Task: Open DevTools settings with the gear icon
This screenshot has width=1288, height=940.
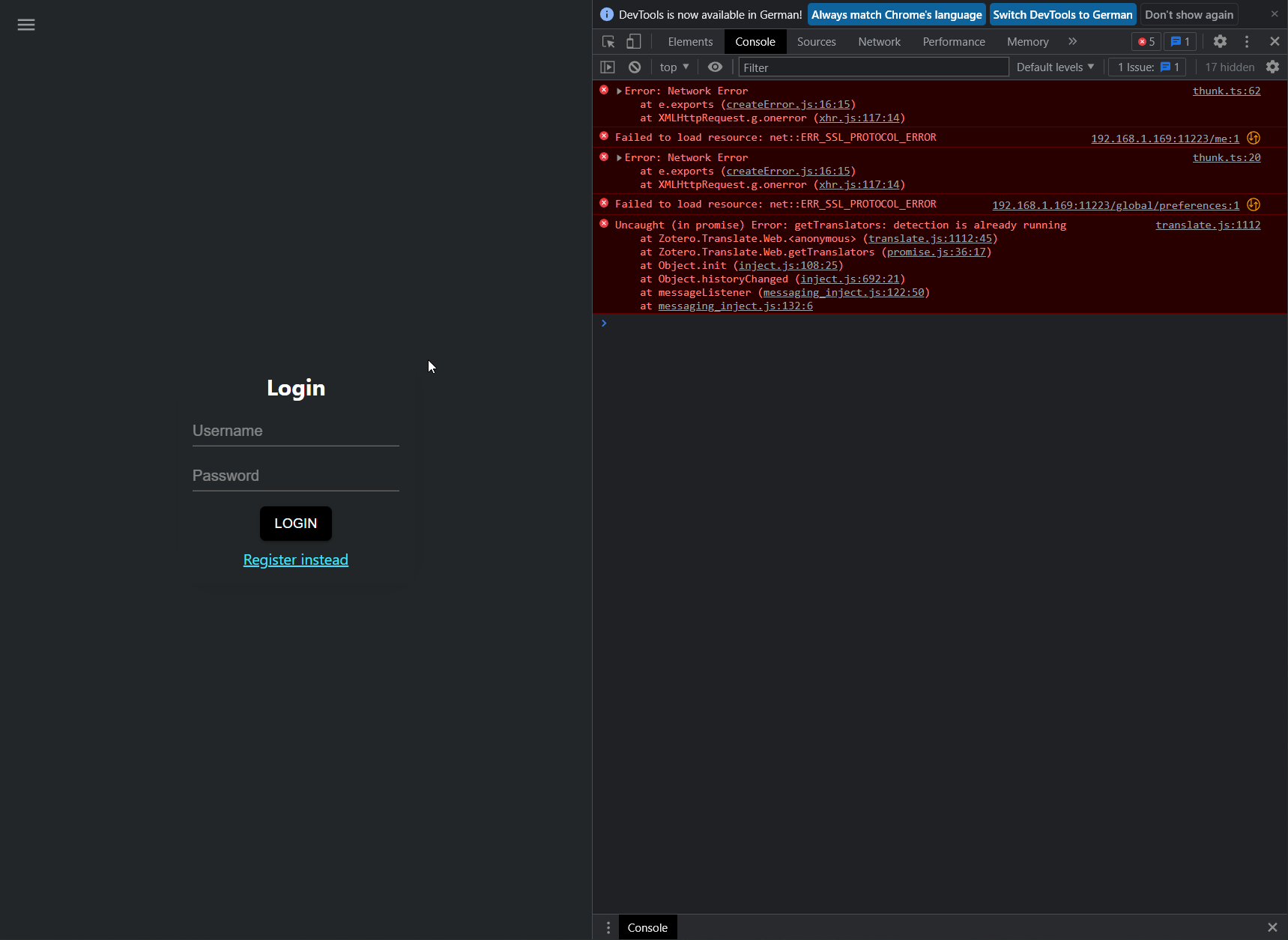Action: click(x=1221, y=41)
